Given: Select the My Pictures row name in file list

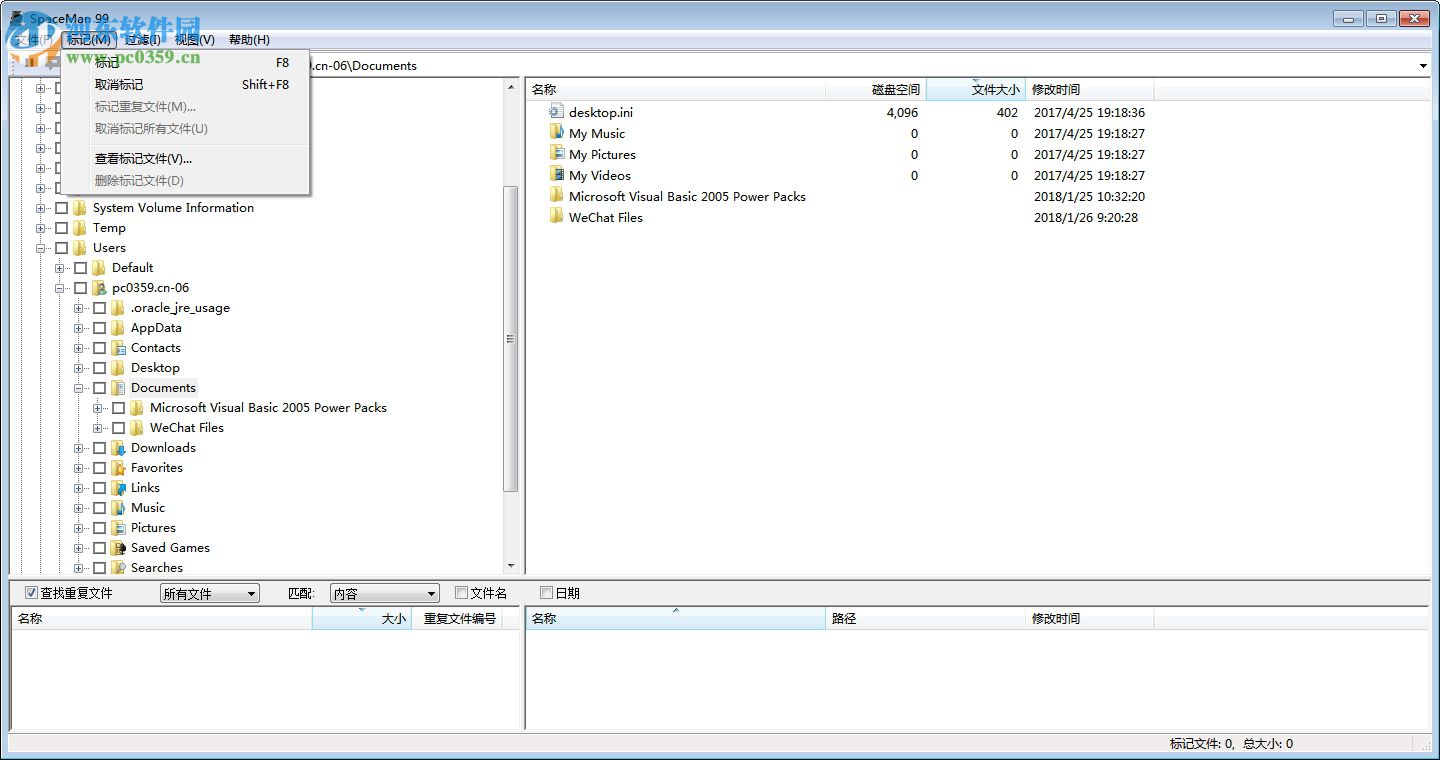Looking at the screenshot, I should click(602, 155).
